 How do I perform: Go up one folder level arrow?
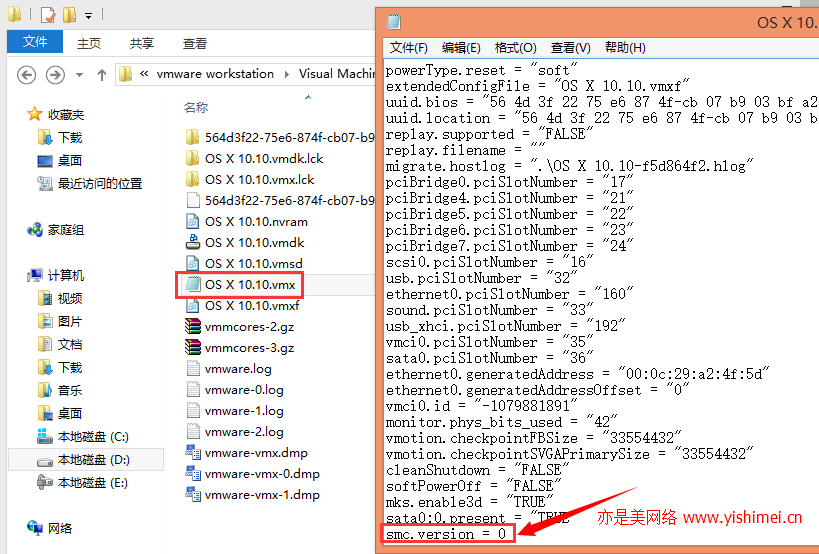pos(102,75)
